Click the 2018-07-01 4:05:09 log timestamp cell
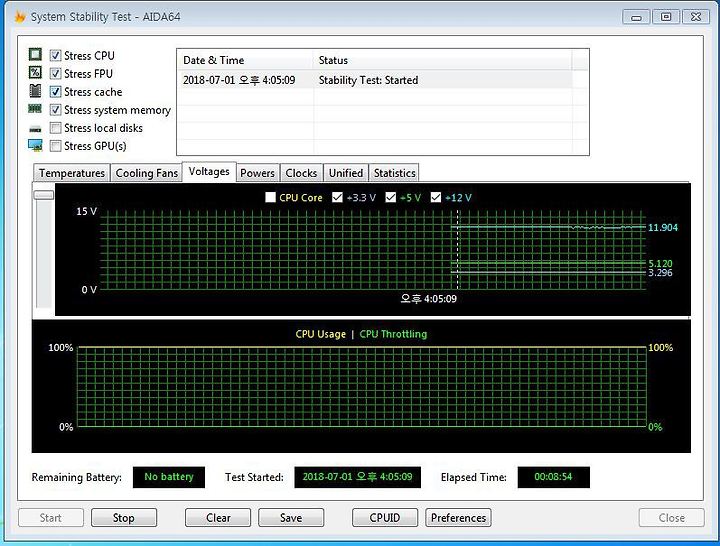Image resolution: width=720 pixels, height=546 pixels. [239, 80]
